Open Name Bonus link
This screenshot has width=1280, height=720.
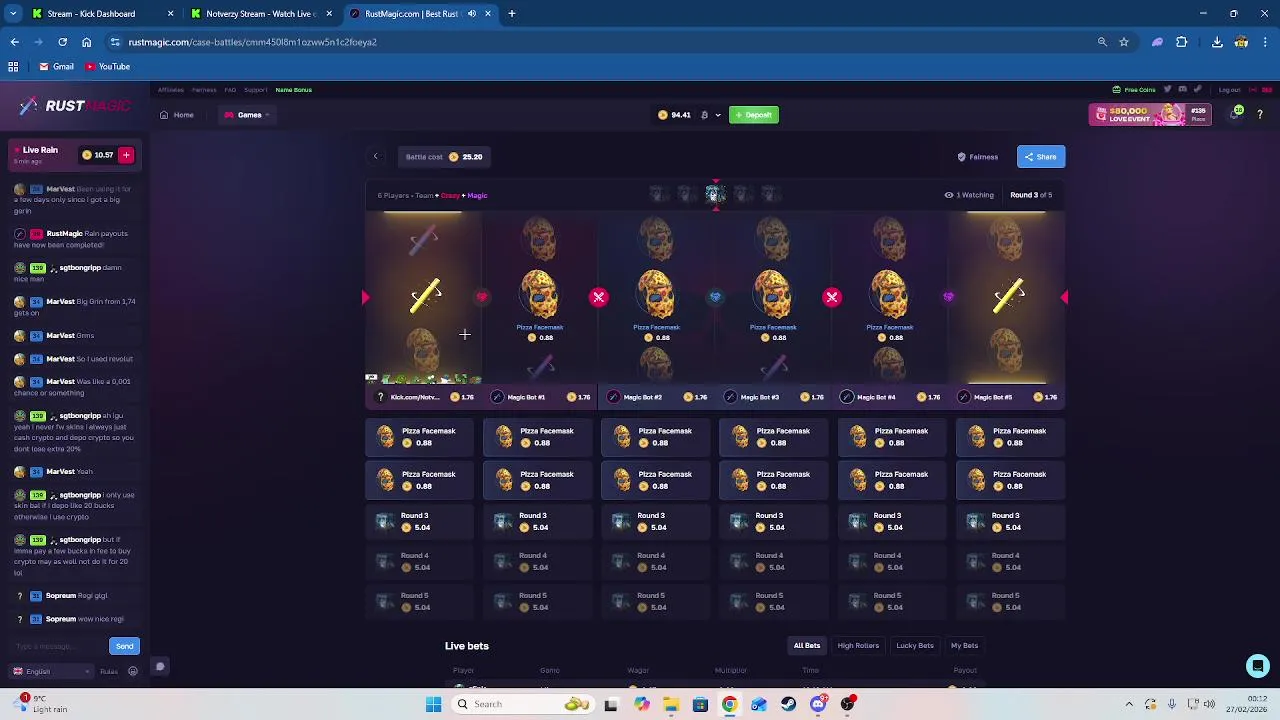click(294, 90)
